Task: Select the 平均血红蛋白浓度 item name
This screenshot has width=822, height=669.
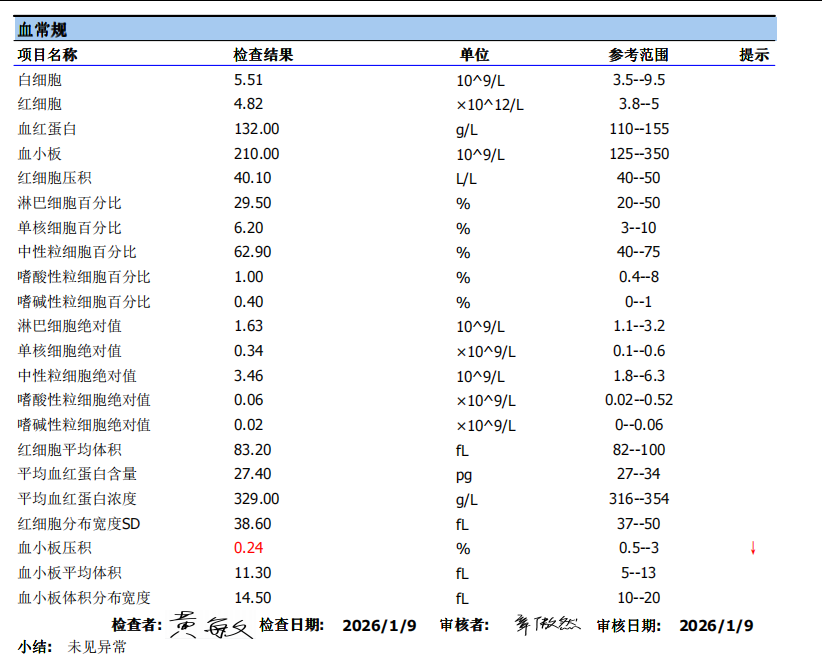Action: click(77, 498)
